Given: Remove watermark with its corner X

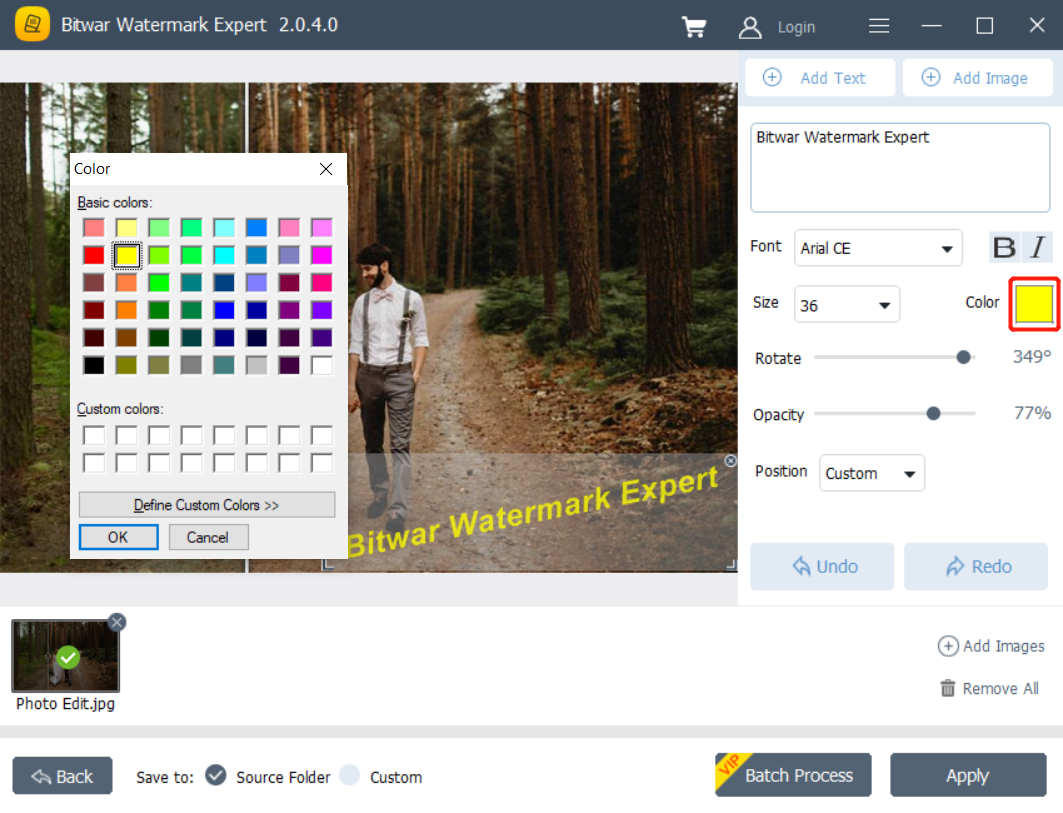Looking at the screenshot, I should (x=730, y=461).
